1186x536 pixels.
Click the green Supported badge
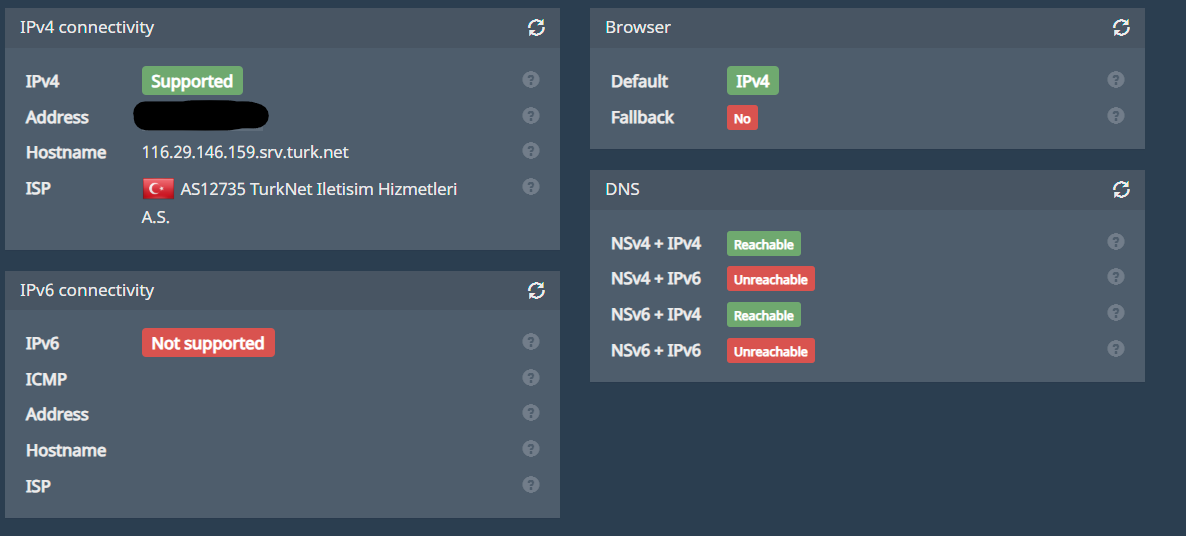click(x=192, y=82)
